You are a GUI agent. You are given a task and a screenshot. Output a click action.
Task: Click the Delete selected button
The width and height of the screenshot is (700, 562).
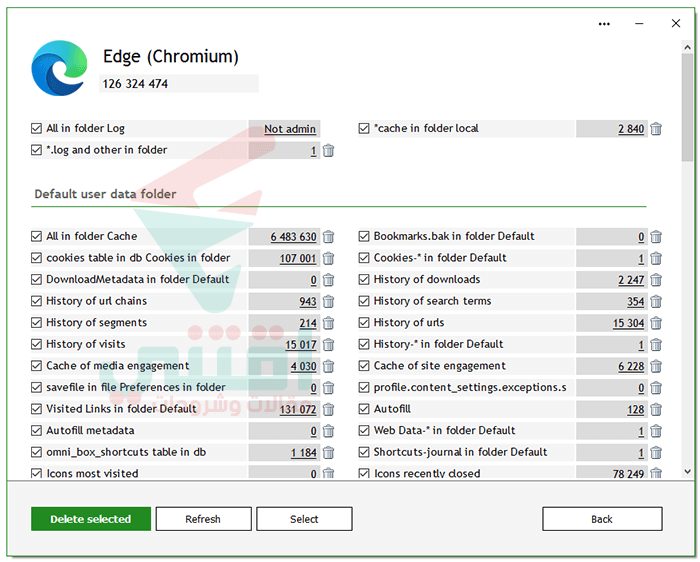click(91, 519)
